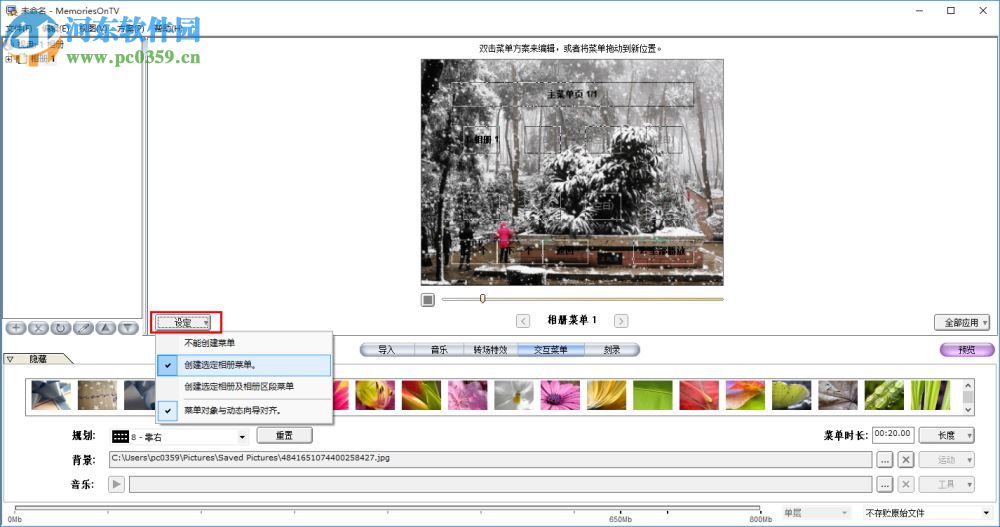Go to next album menu arrow
This screenshot has height=527, width=1000.
click(621, 321)
